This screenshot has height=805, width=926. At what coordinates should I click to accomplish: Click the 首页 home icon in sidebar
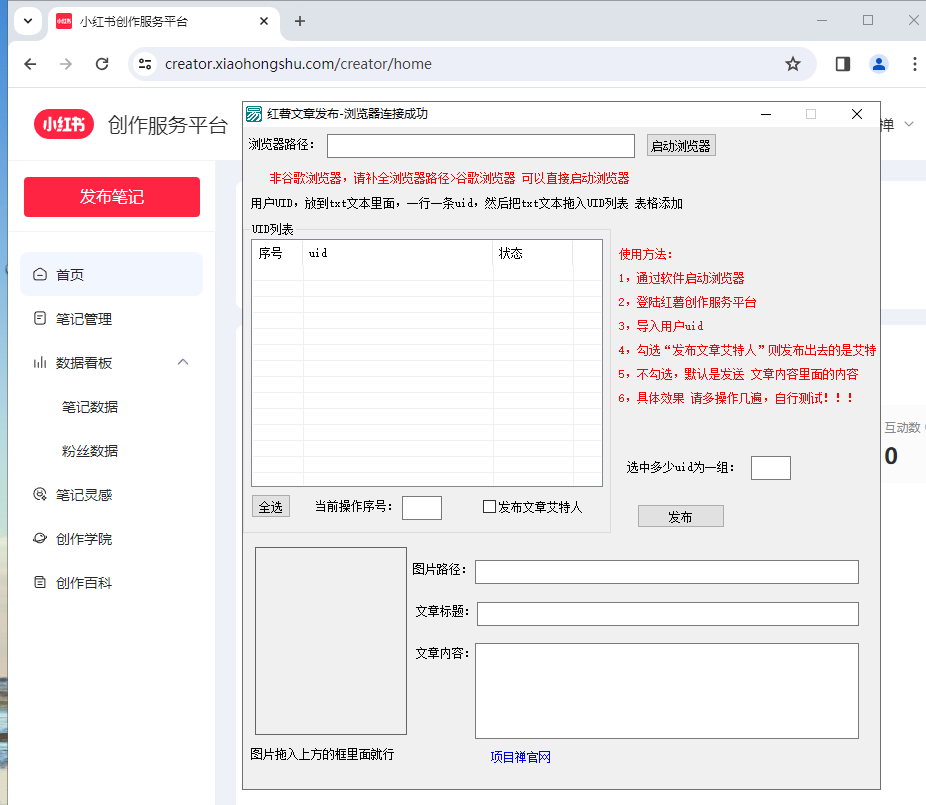coord(40,274)
